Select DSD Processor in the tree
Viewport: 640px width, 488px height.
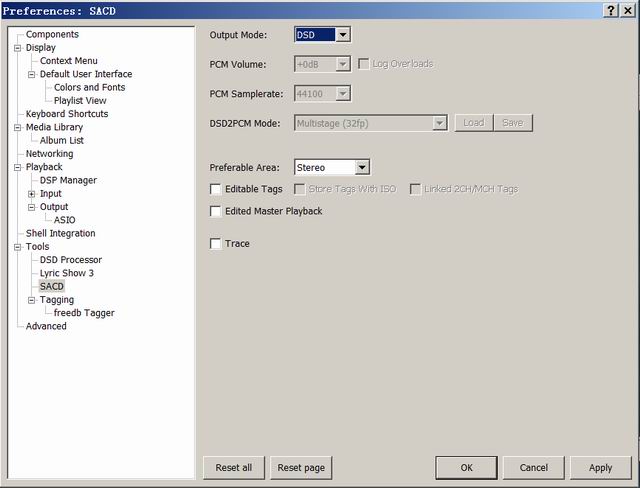point(70,260)
